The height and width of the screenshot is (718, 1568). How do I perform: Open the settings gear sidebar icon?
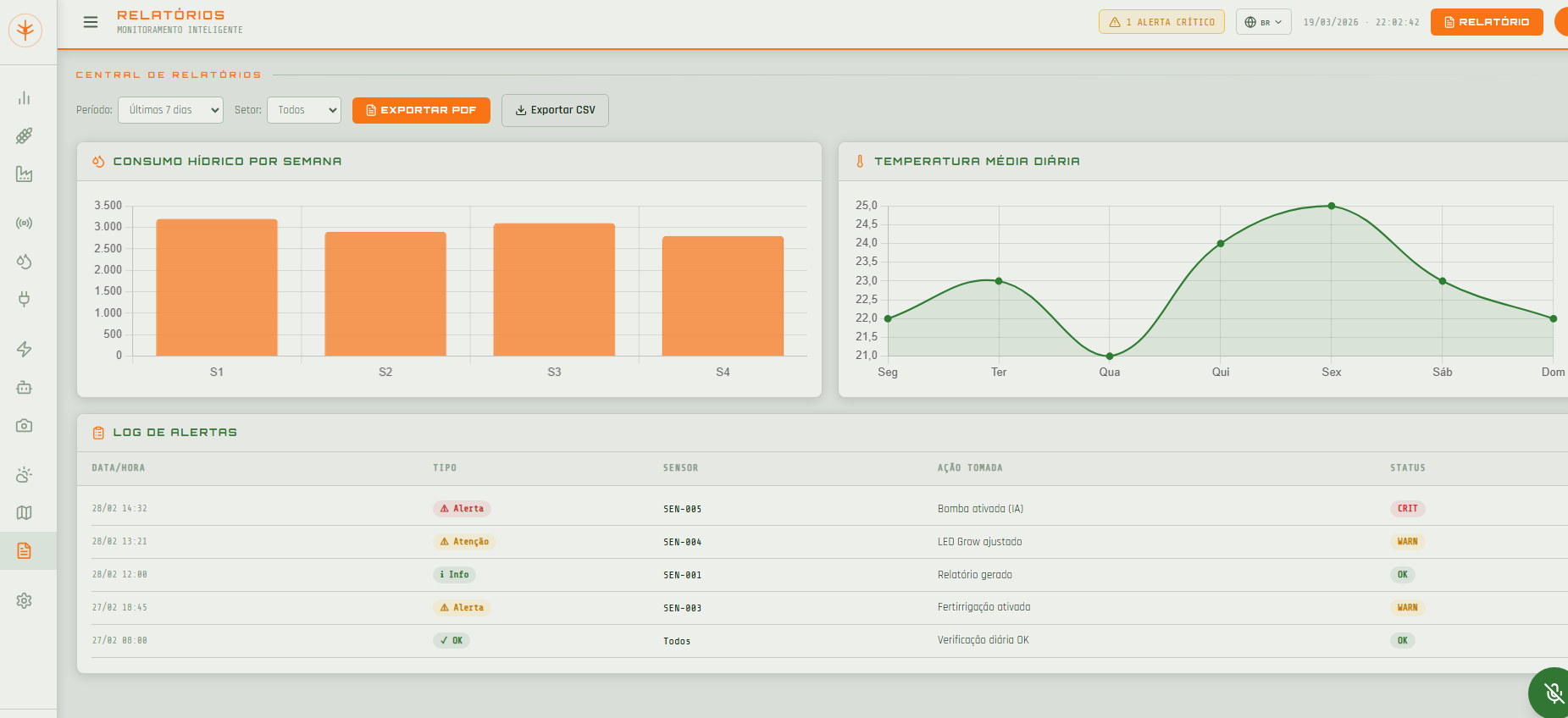point(25,601)
